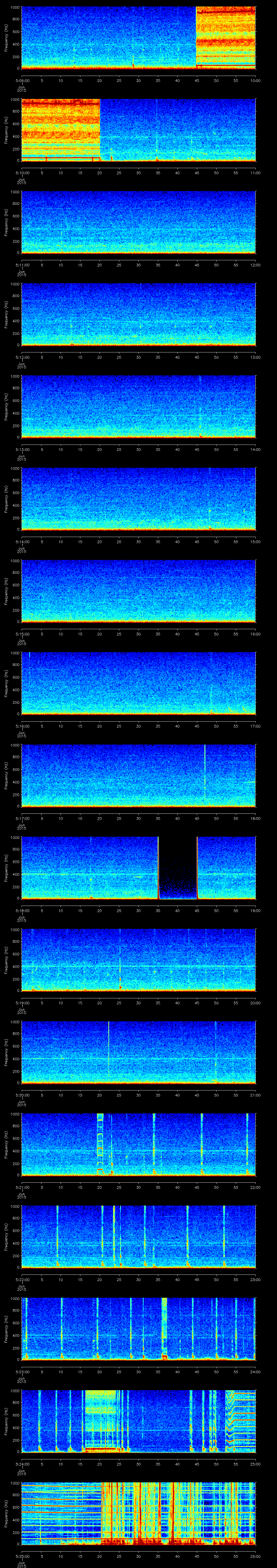Click the '5:18:00' start time label
This screenshot has width=277, height=1568.
click(22, 910)
